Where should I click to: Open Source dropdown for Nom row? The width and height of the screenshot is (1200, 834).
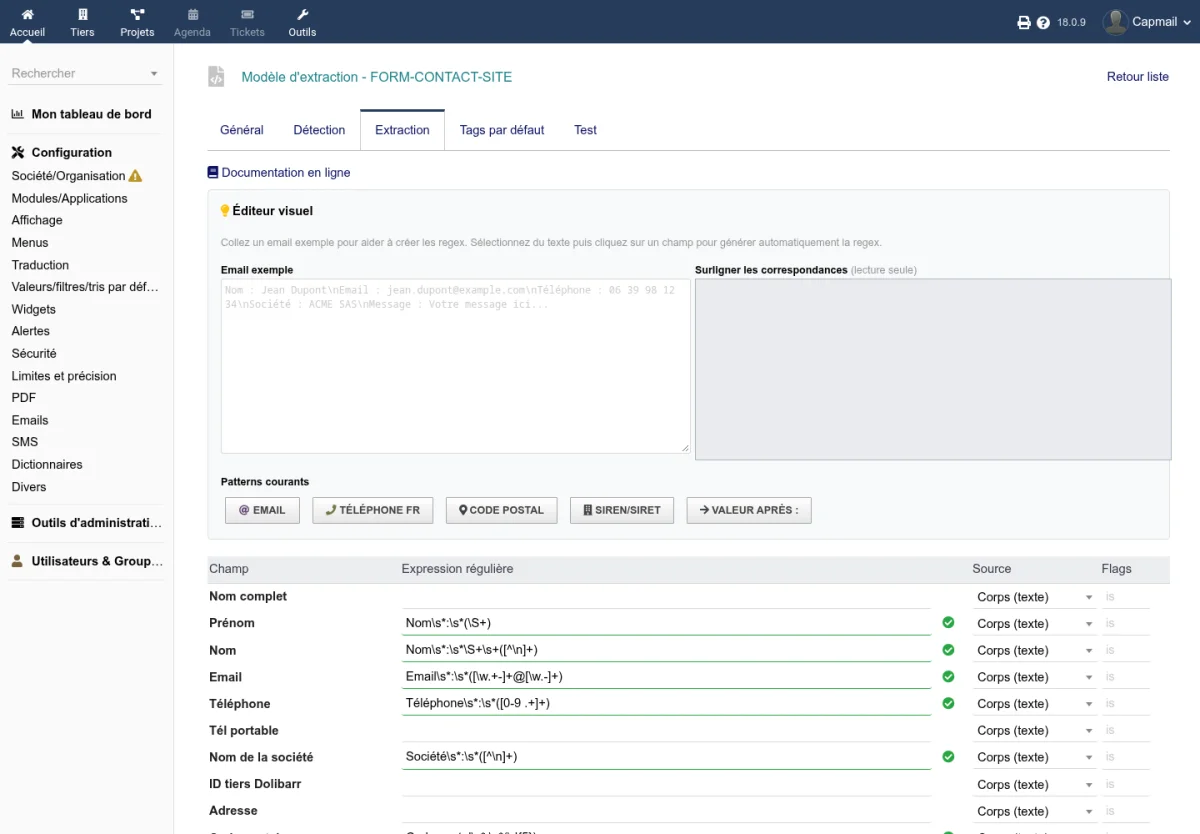[x=1035, y=650]
